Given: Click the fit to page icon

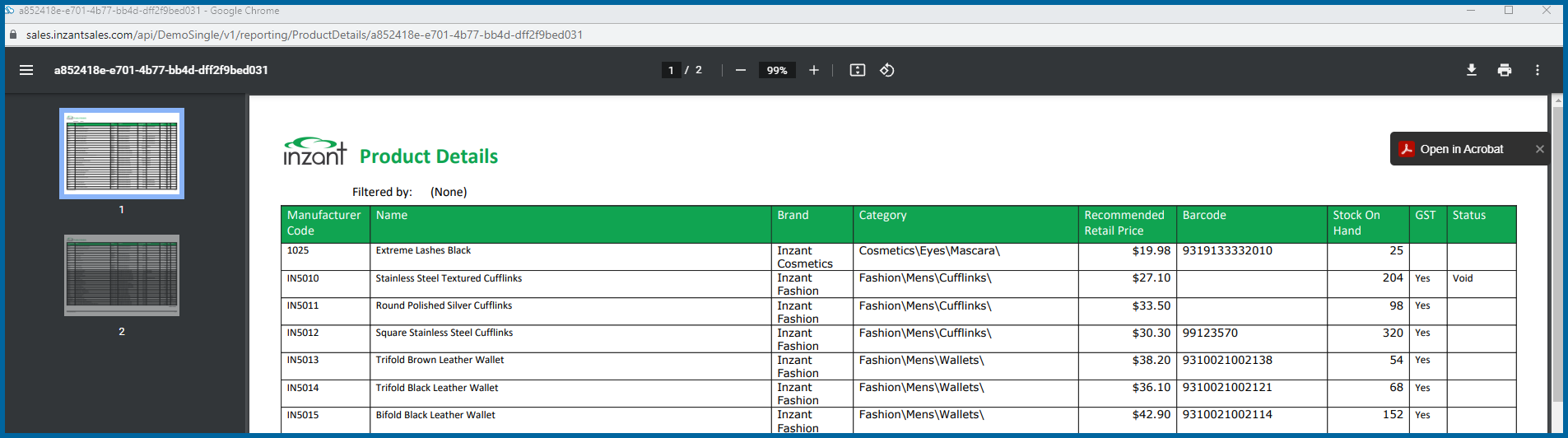Looking at the screenshot, I should tap(858, 70).
